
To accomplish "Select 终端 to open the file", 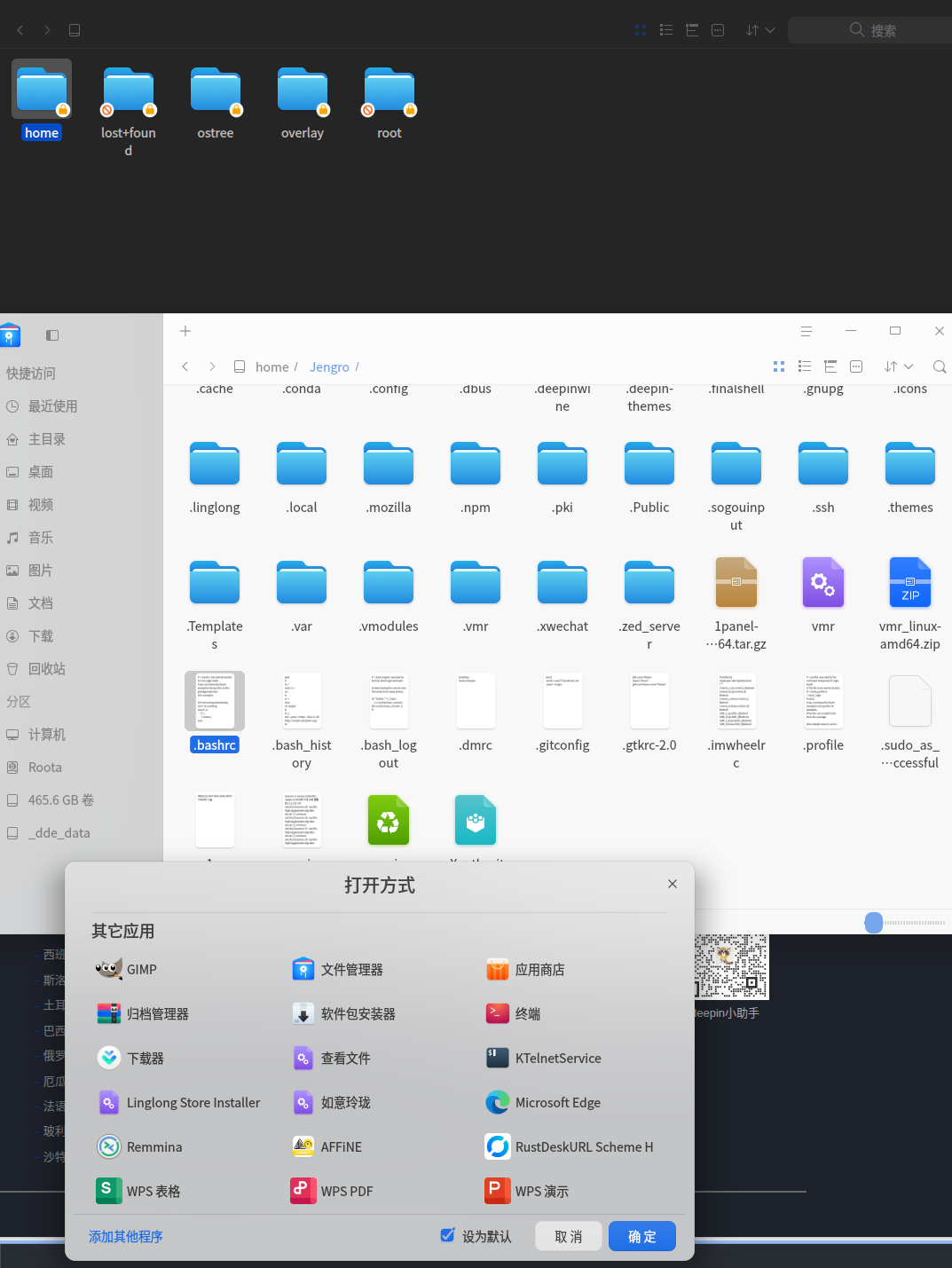I will (513, 1013).
